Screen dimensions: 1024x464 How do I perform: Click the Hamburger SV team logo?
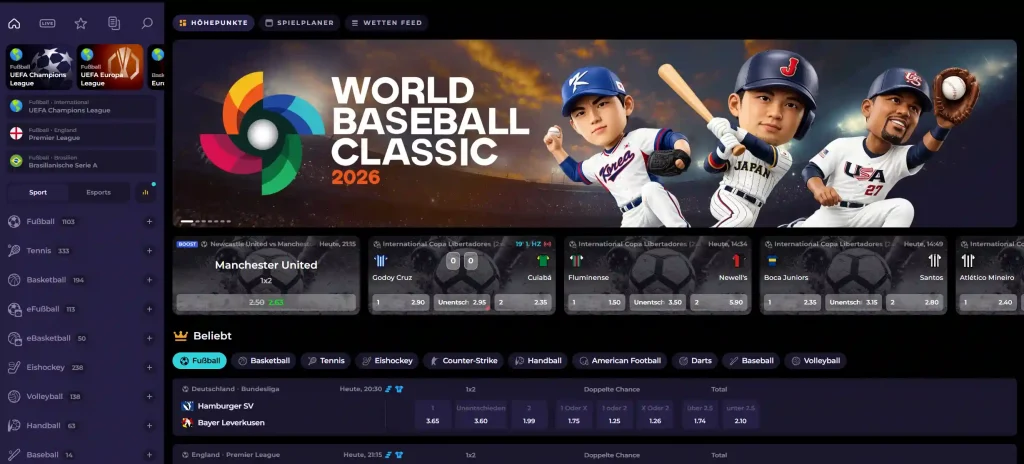coord(187,406)
